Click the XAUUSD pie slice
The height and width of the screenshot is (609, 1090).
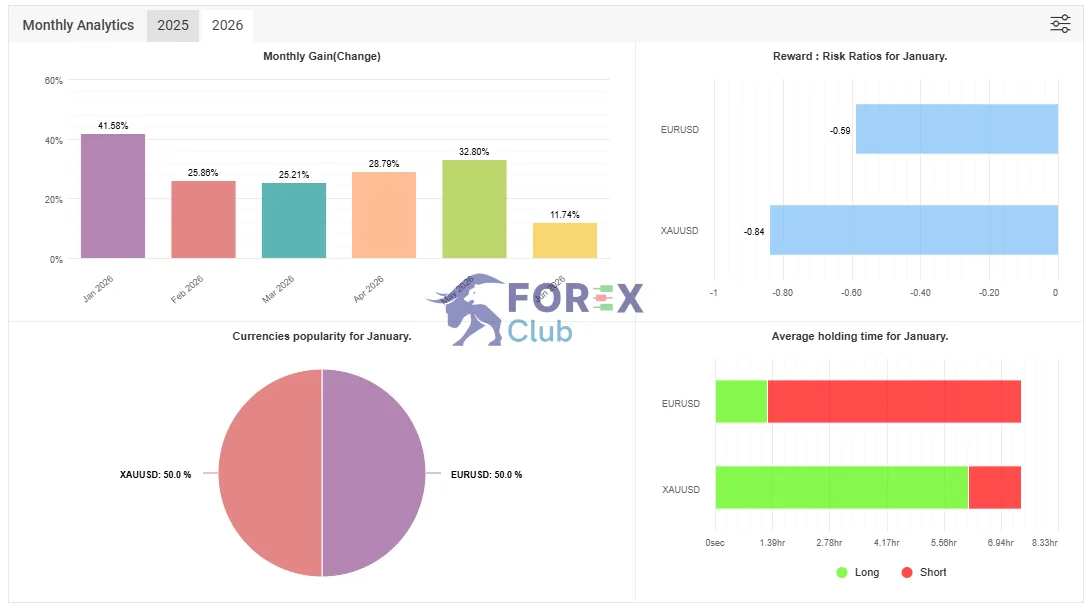270,473
